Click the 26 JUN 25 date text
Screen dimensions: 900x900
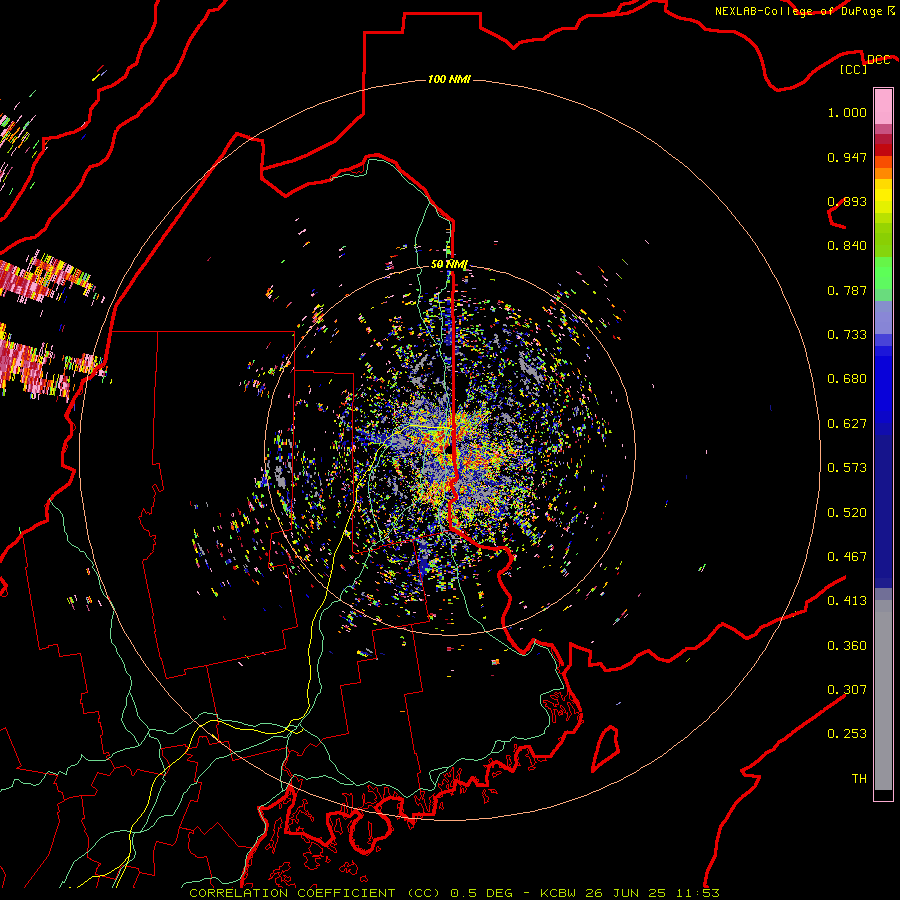[x=626, y=893]
